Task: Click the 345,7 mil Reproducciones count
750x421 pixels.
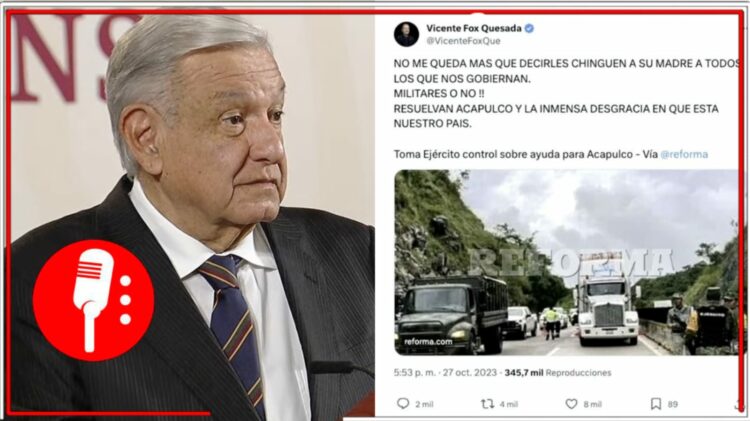Action: pos(558,373)
